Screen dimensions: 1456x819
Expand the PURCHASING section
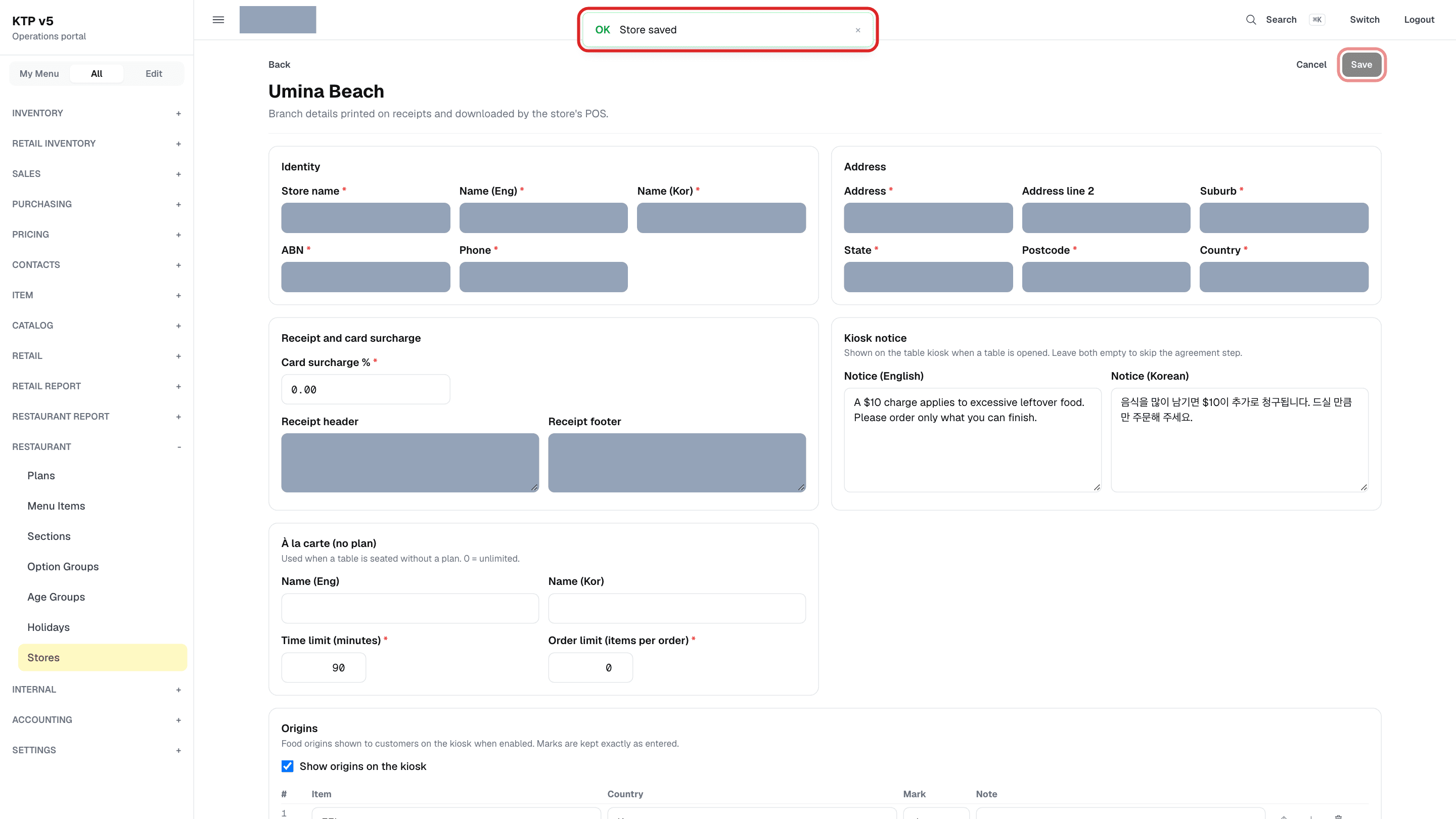click(97, 204)
